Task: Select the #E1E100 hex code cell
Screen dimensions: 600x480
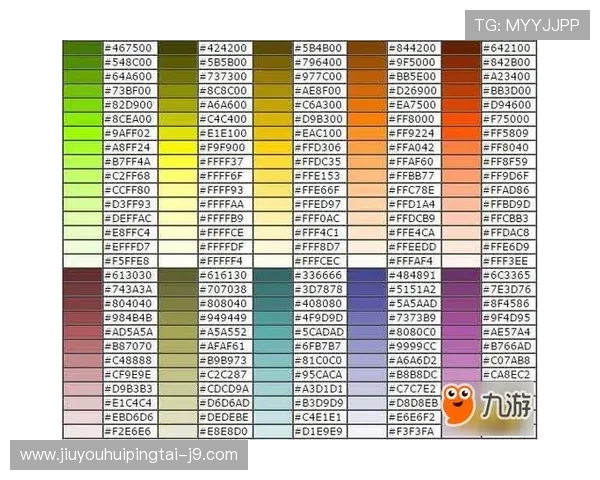Action: click(224, 132)
